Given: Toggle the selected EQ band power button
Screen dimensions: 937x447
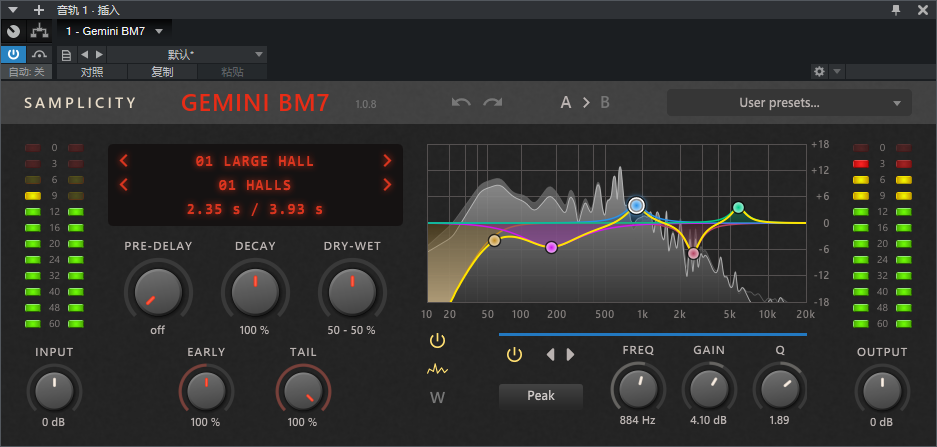Looking at the screenshot, I should tap(514, 354).
